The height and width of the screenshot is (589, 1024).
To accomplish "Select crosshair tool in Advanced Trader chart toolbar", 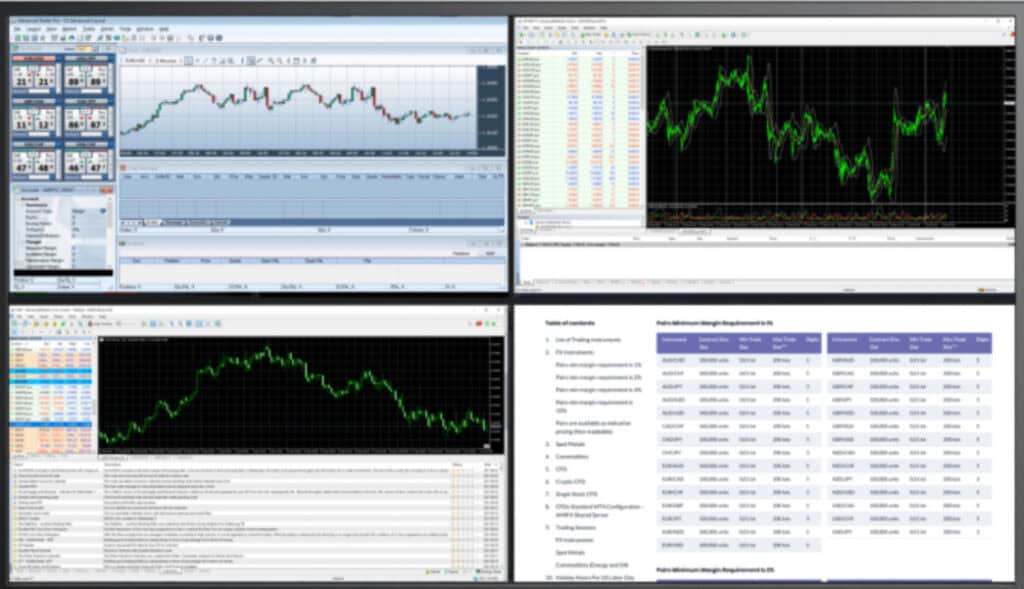I will tap(197, 61).
